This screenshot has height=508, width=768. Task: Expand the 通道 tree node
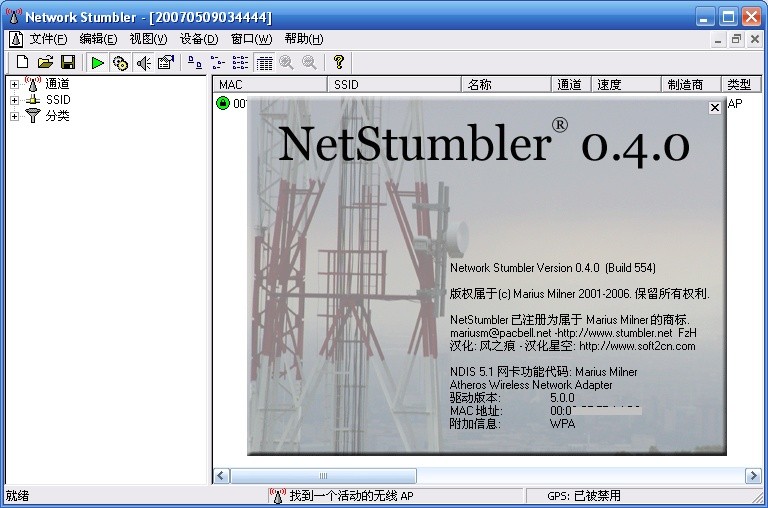click(x=14, y=85)
